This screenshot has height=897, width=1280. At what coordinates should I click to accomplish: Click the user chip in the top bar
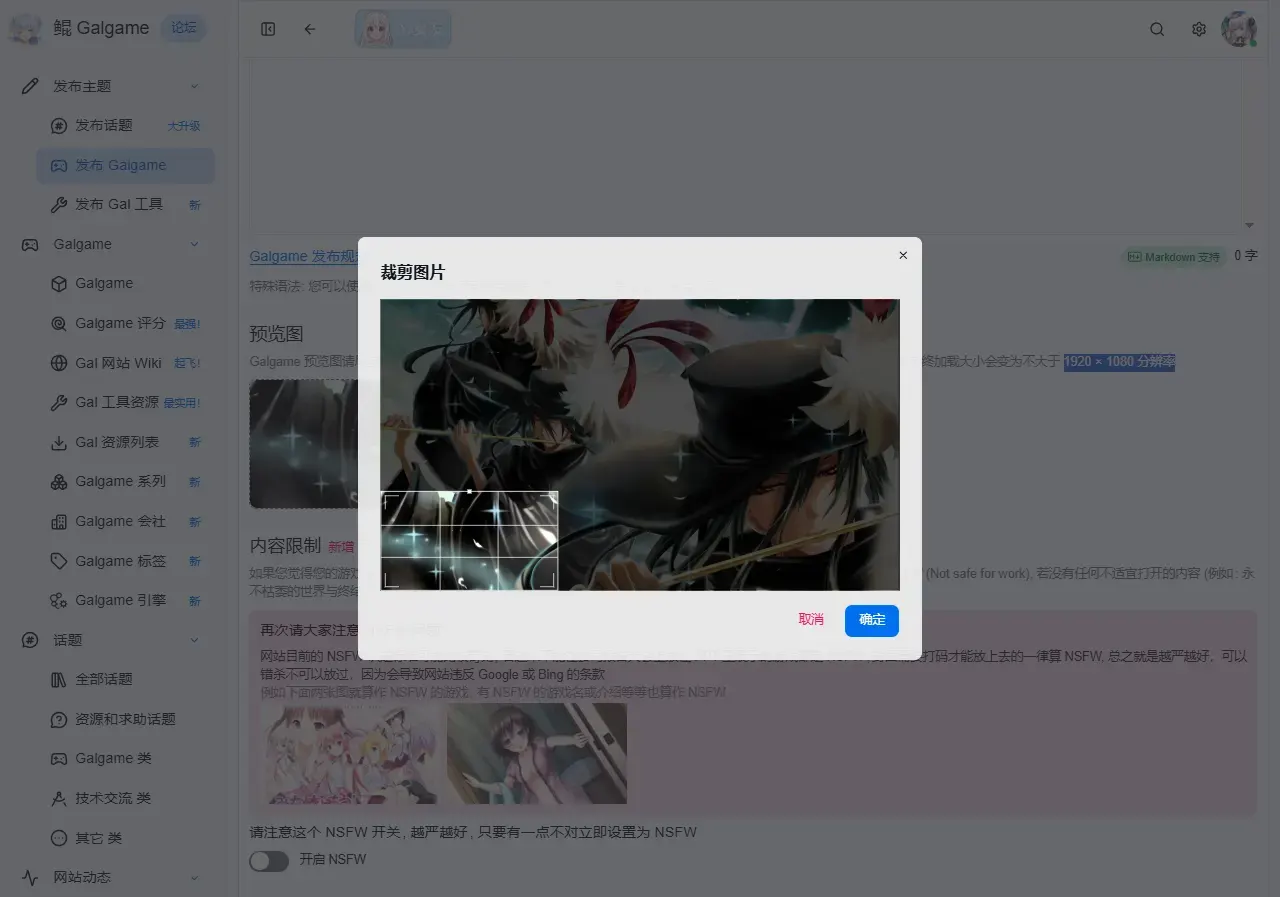(x=403, y=29)
